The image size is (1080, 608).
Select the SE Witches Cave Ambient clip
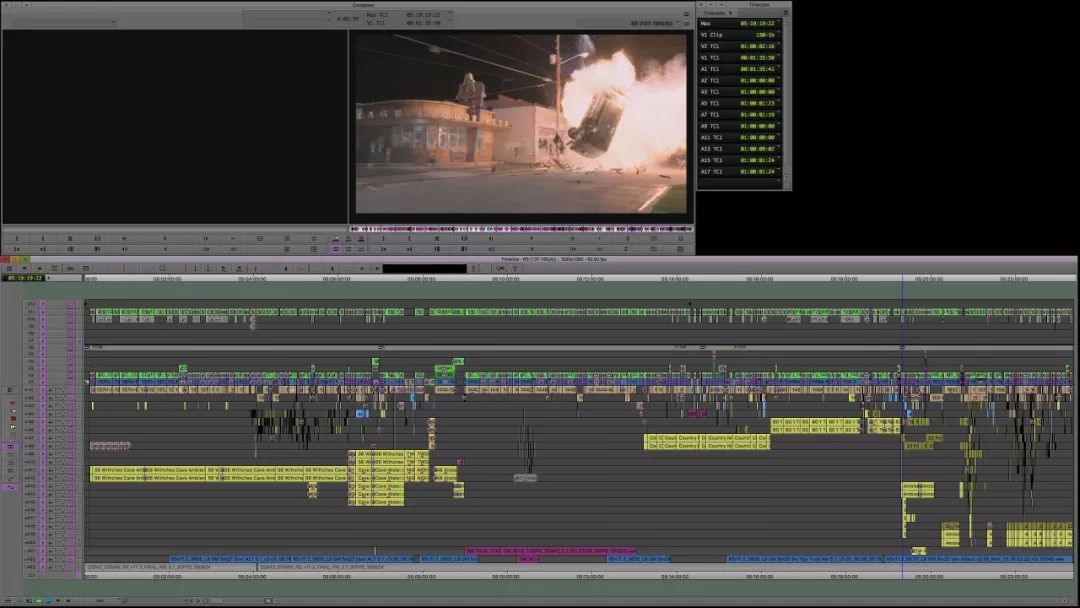point(118,470)
